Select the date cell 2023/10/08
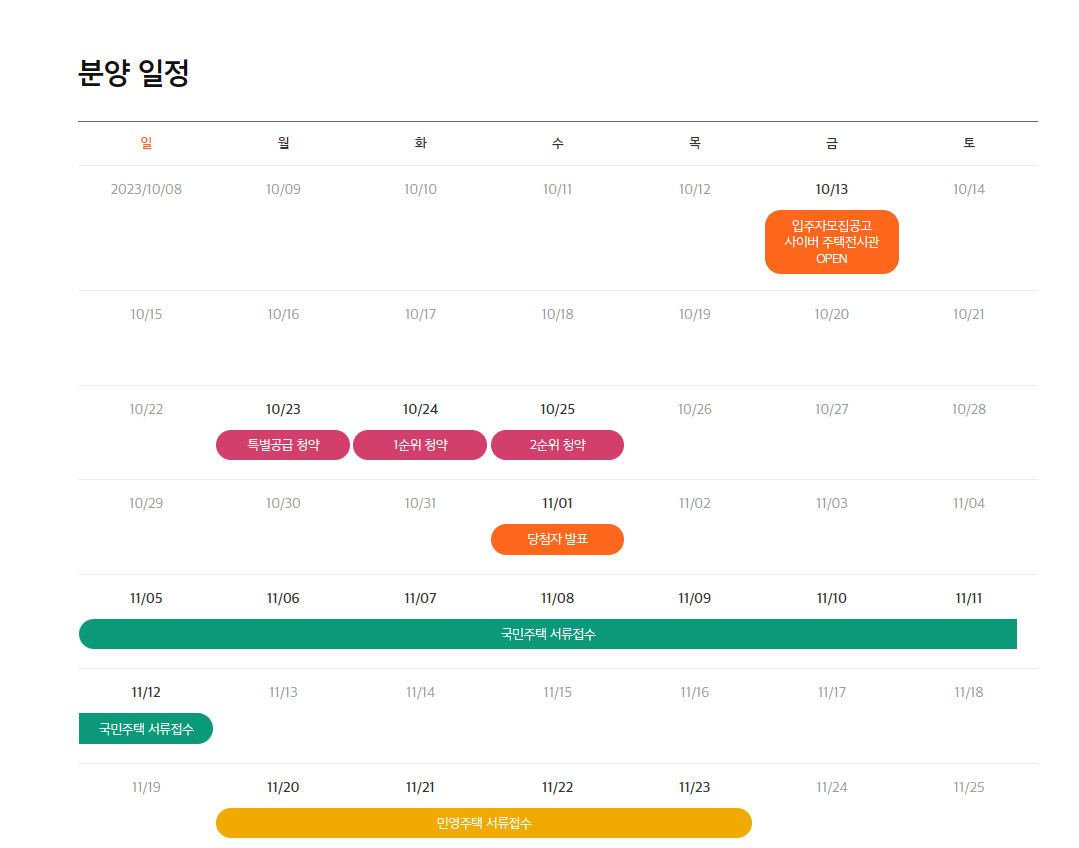This screenshot has width=1079, height=848. pos(146,189)
